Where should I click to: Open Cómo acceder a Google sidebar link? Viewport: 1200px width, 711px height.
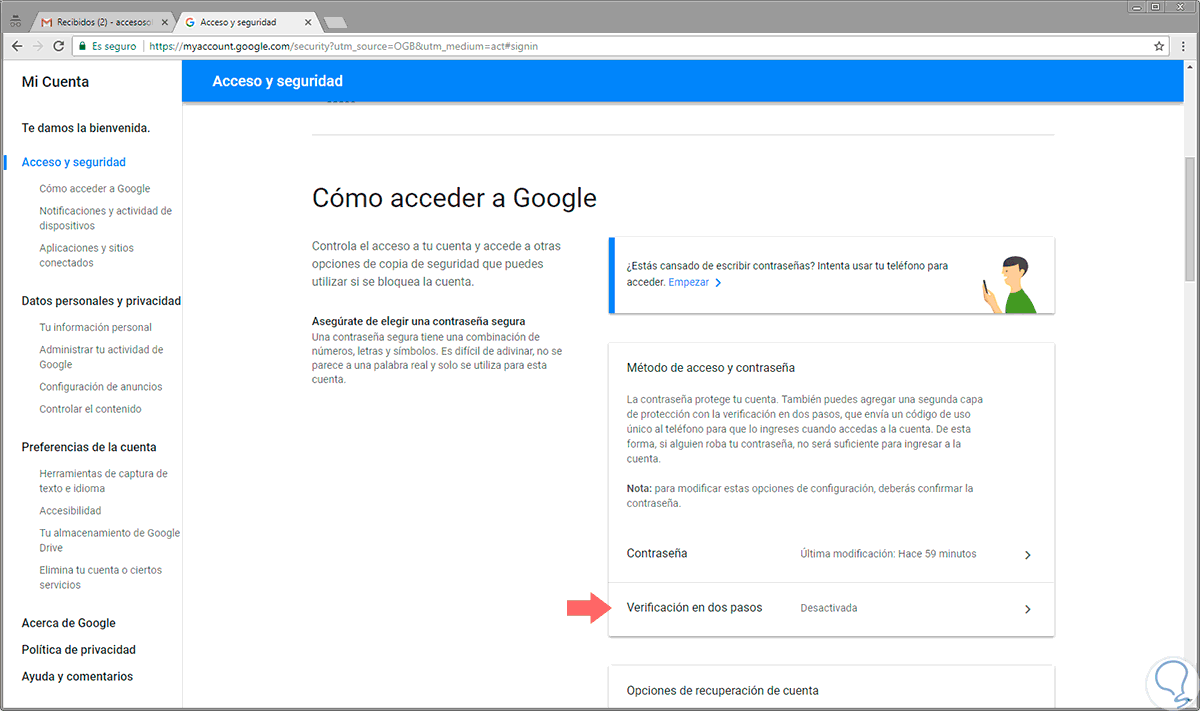pos(95,188)
